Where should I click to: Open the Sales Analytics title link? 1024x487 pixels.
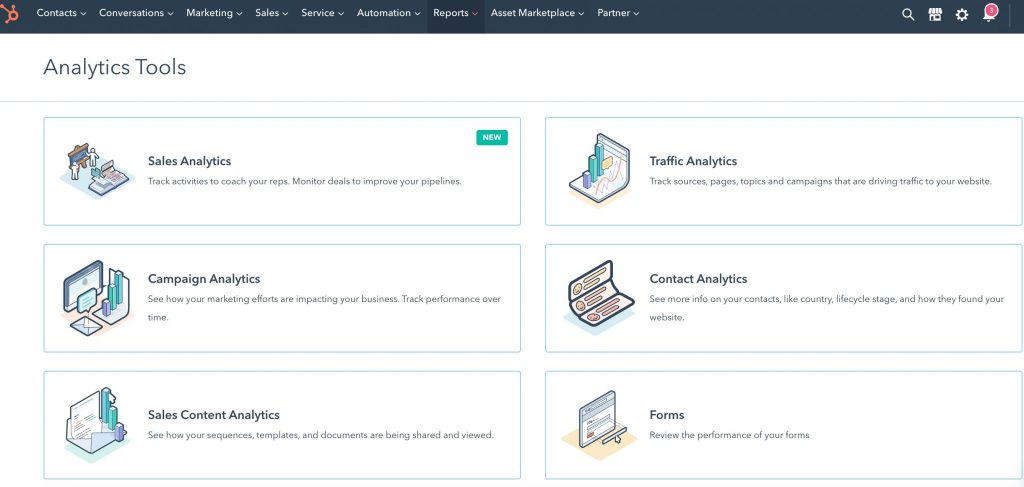click(x=189, y=161)
